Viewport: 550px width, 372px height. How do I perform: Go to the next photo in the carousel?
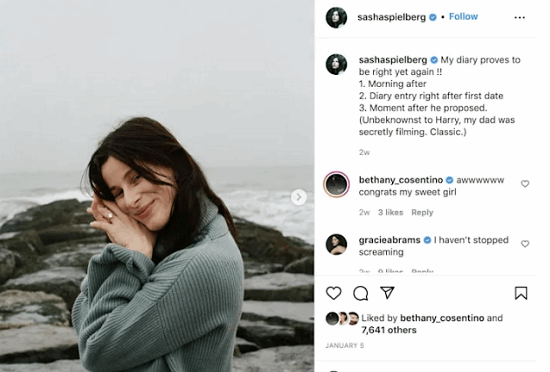tap(299, 197)
